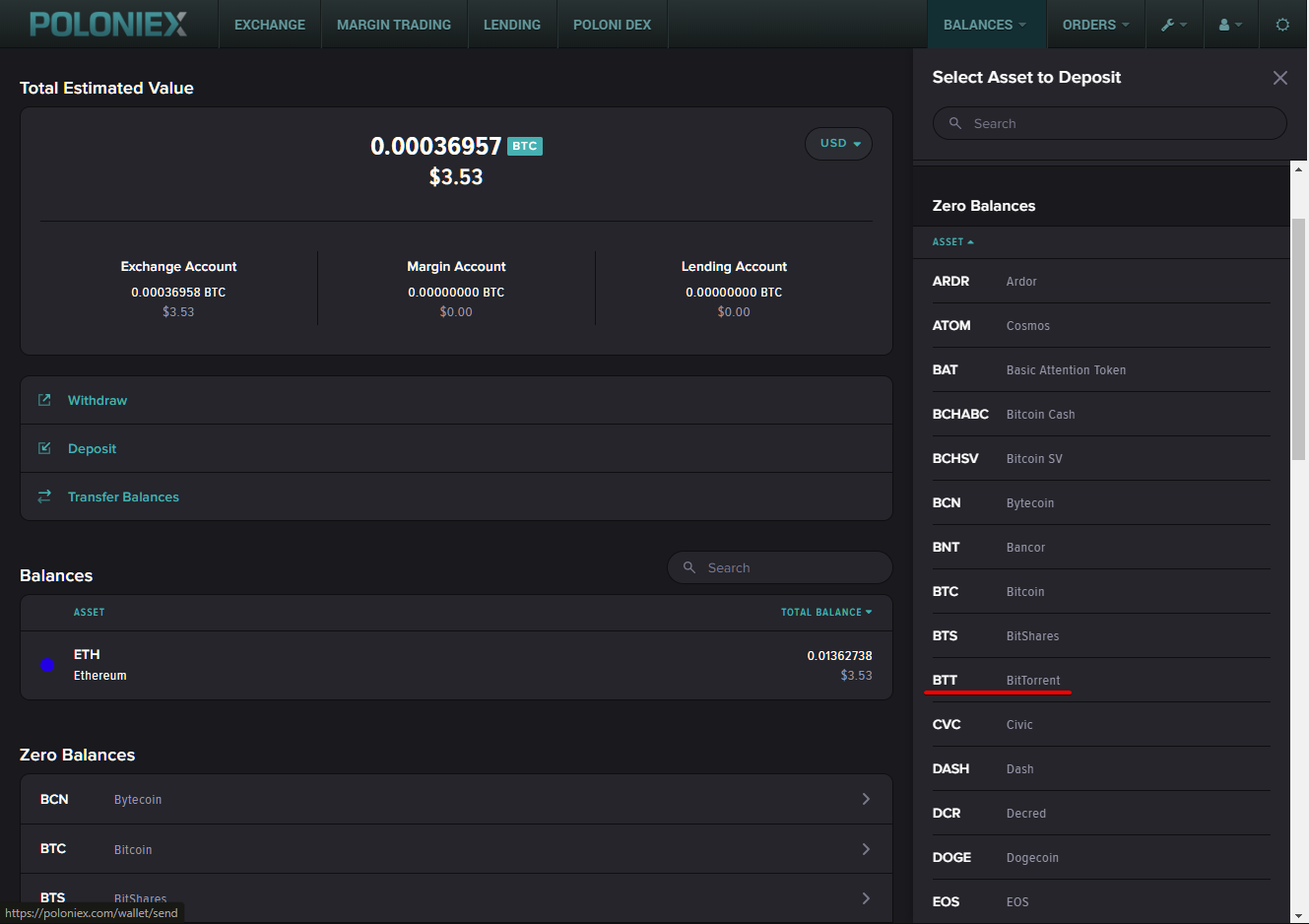
Task: Click the magnifier in deposit panel search
Action: pyautogui.click(x=954, y=123)
